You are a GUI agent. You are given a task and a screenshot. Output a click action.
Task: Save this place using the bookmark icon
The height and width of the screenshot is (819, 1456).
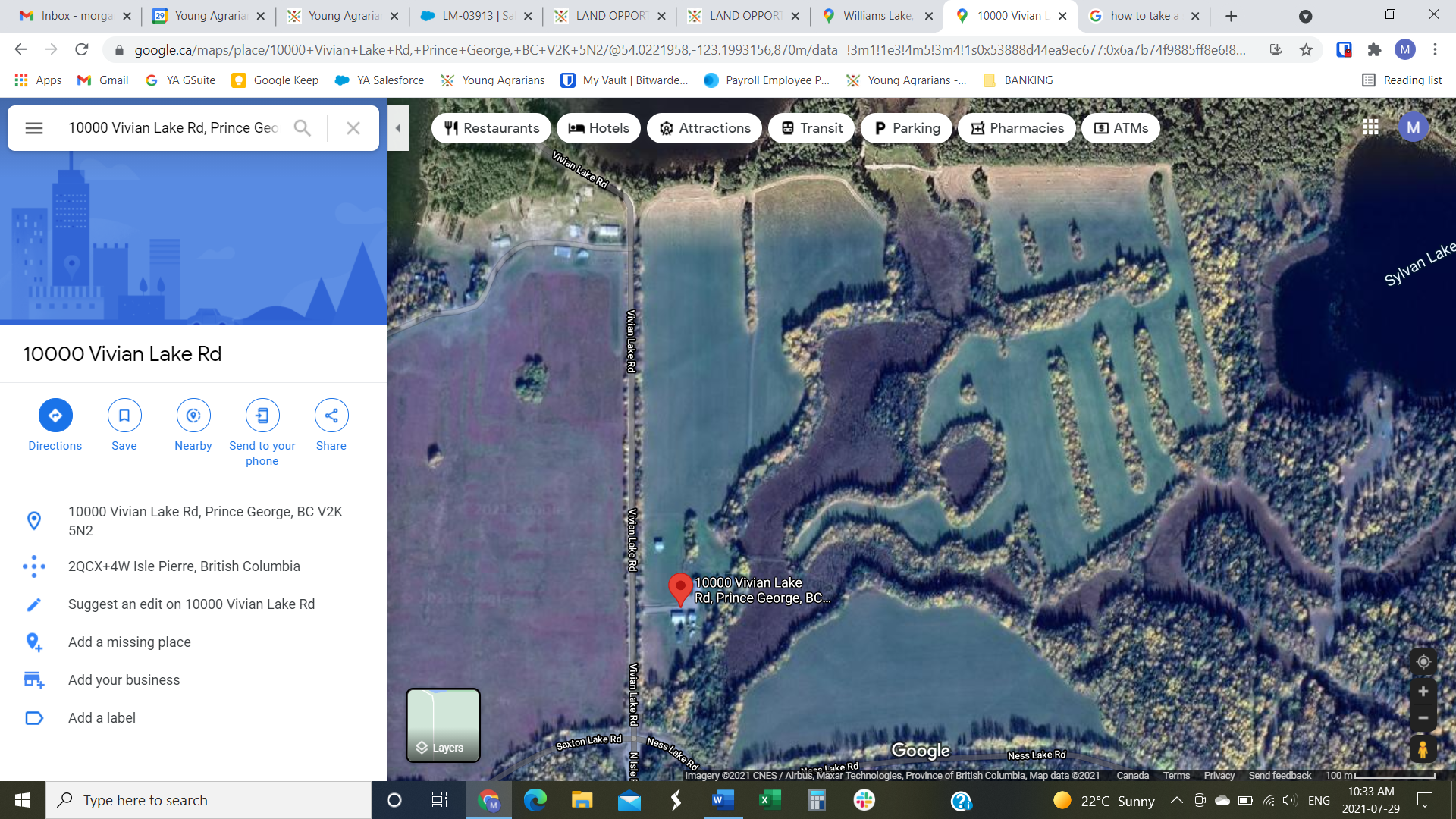pos(124,415)
